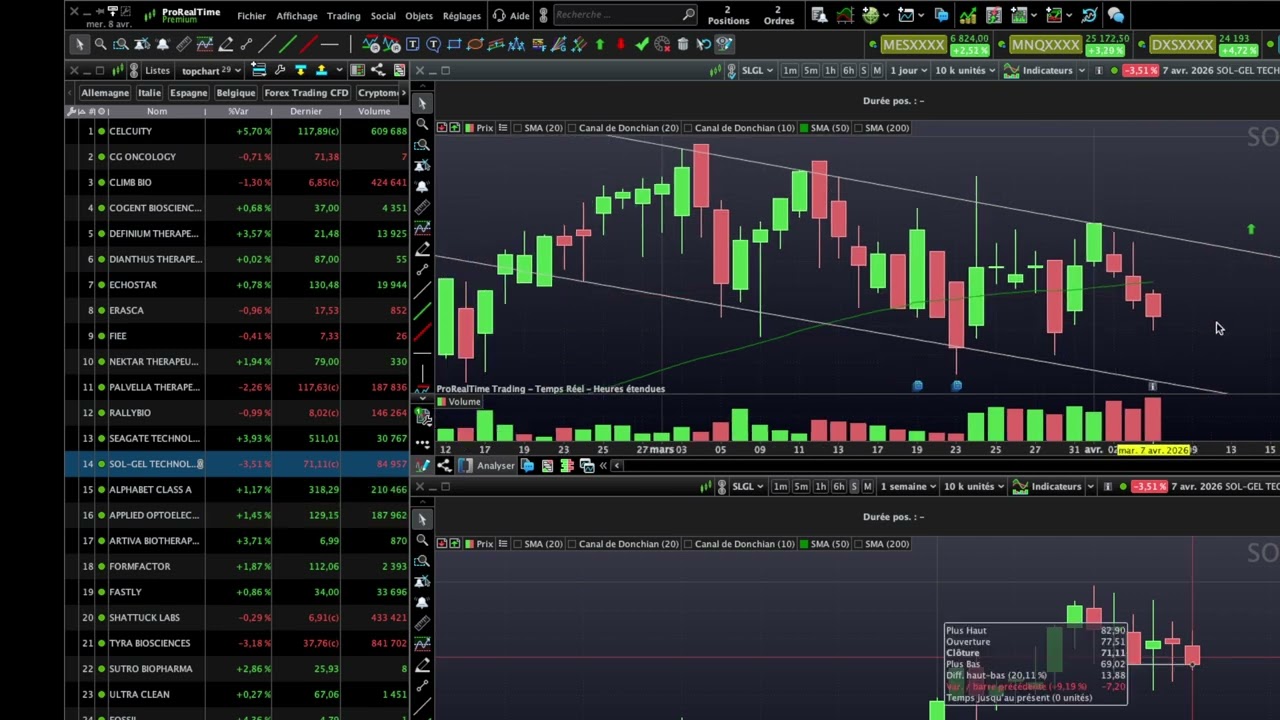Click the ruler measurement tool in top toolbar
This screenshot has height=720, width=1280.
tap(184, 44)
